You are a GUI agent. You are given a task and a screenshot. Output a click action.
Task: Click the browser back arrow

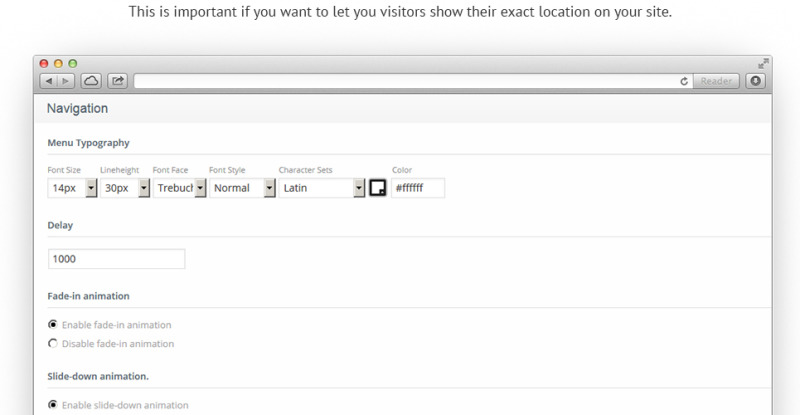[x=49, y=81]
